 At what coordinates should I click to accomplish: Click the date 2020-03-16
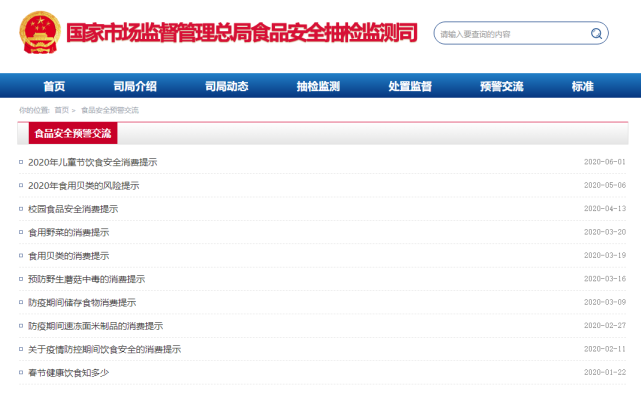tap(605, 279)
